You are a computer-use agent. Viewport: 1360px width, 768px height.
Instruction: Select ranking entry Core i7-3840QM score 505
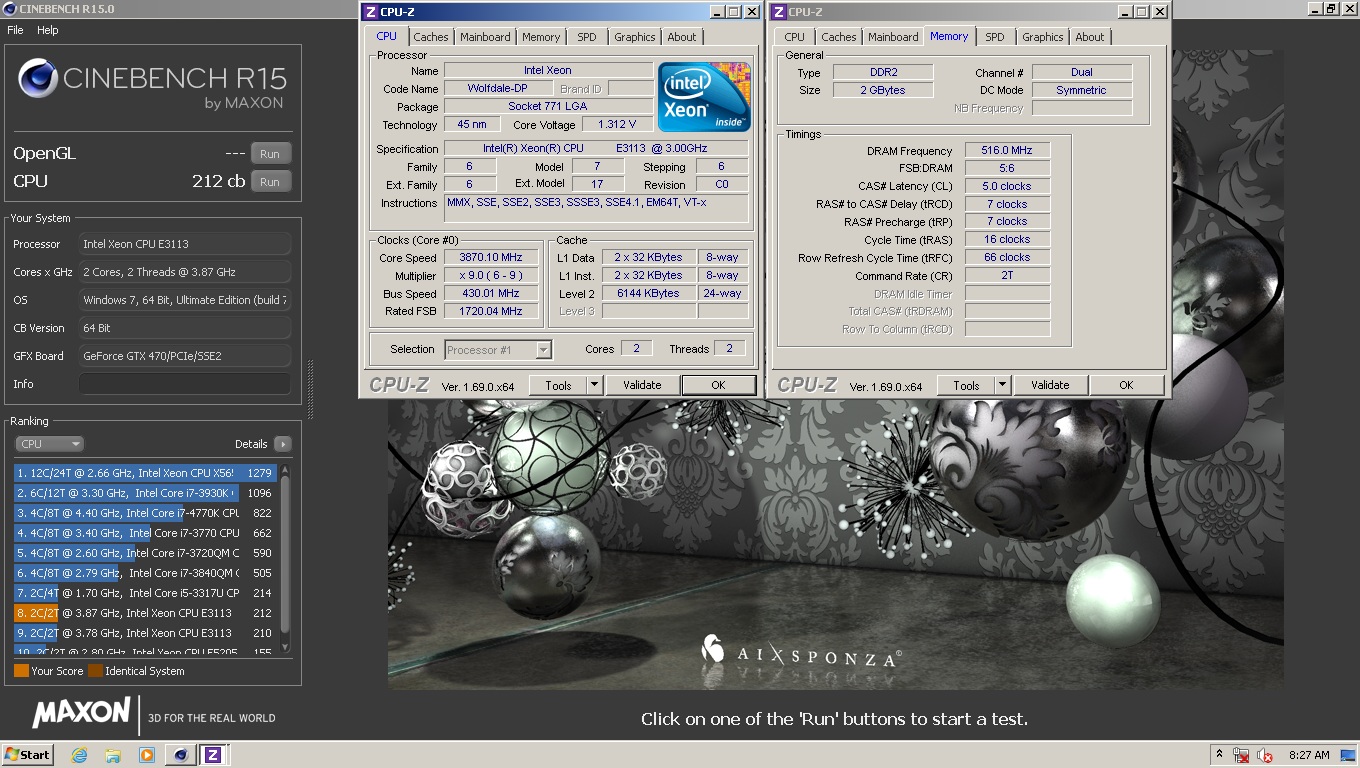coord(145,573)
